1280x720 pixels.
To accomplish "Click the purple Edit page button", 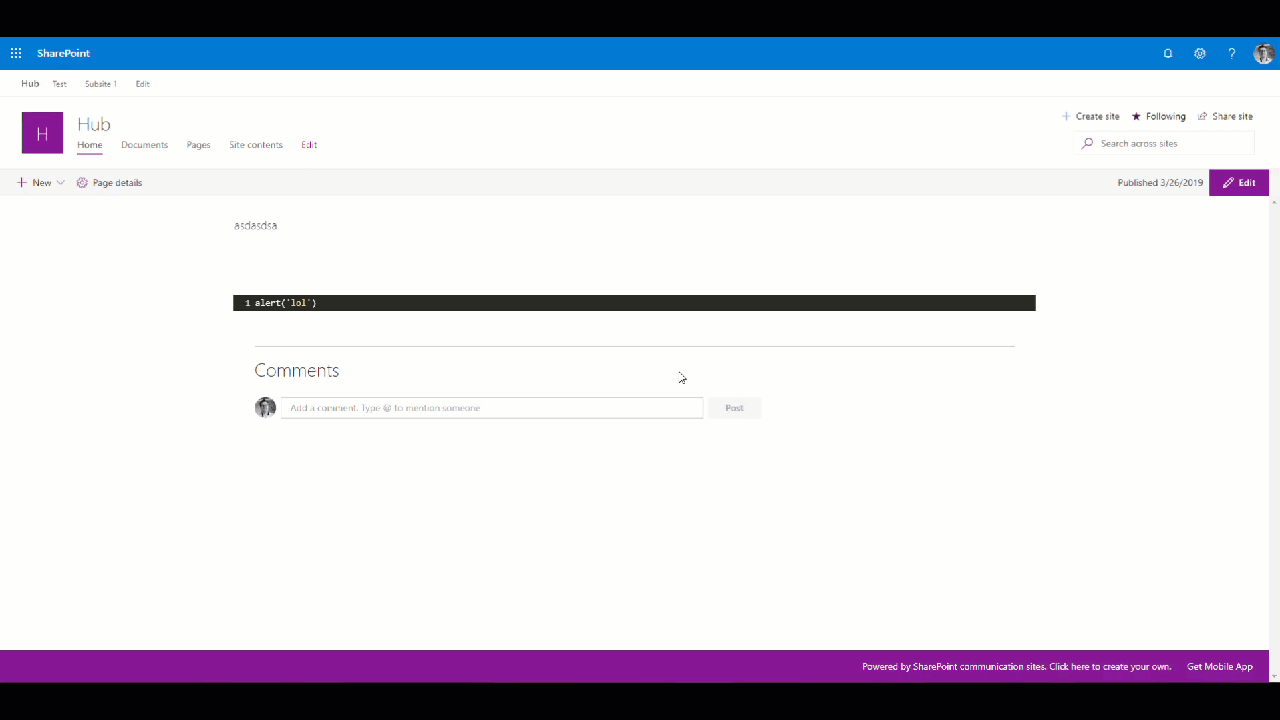I will (1239, 183).
